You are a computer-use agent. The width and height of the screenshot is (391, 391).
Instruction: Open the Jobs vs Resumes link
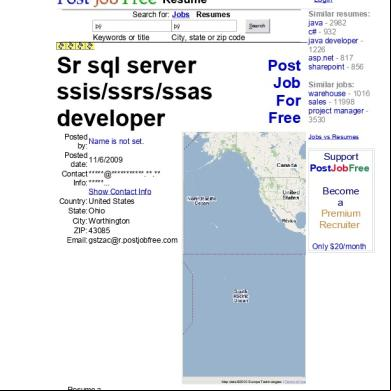333,137
